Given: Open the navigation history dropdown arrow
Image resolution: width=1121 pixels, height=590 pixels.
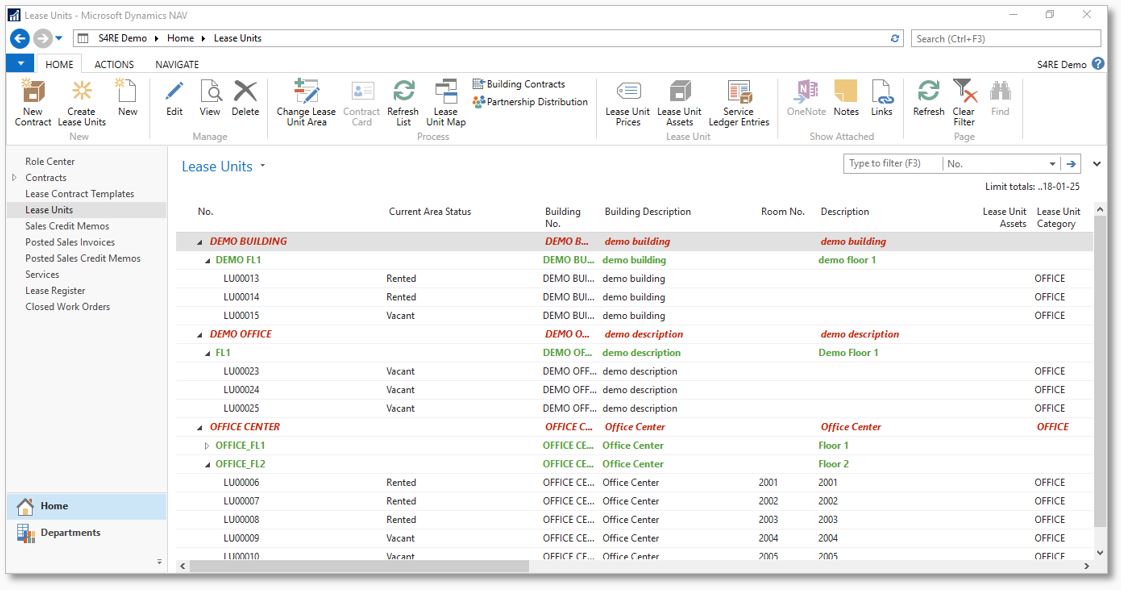Looking at the screenshot, I should (x=59, y=39).
